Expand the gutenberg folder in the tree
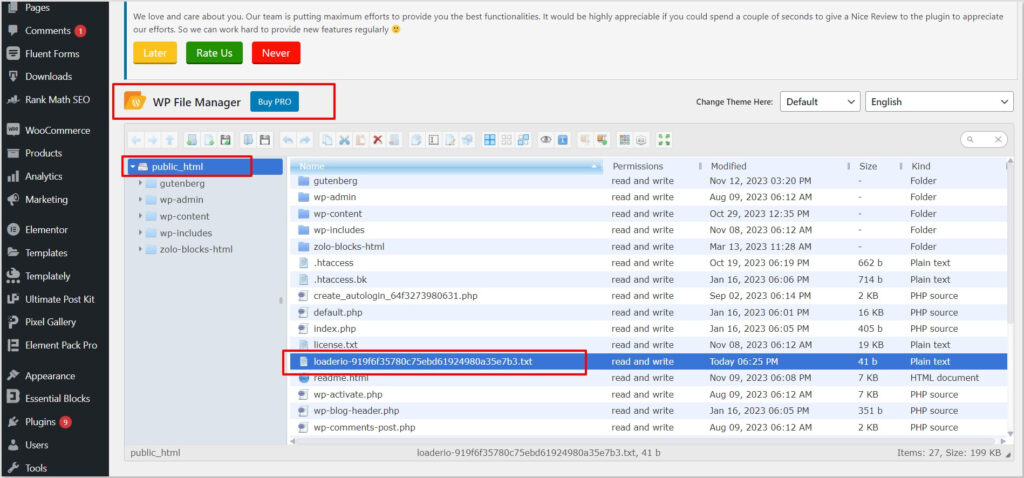This screenshot has width=1024, height=478. [140, 183]
